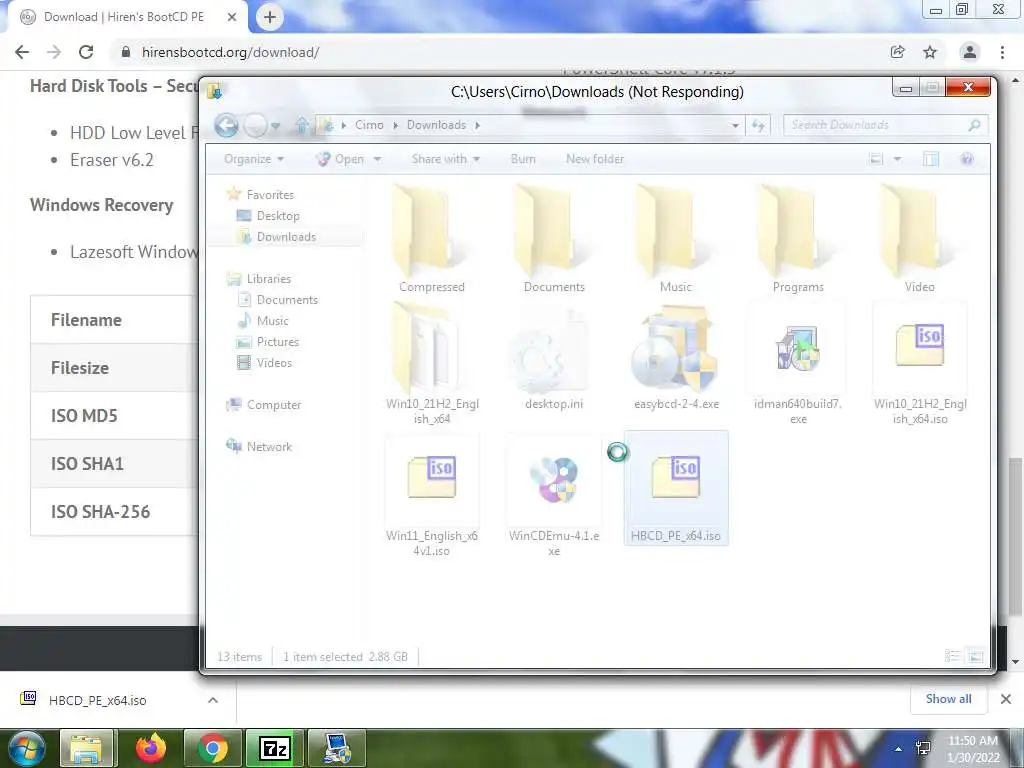Show hidden system tray icons
Viewport: 1024px width, 768px height.
[899, 749]
